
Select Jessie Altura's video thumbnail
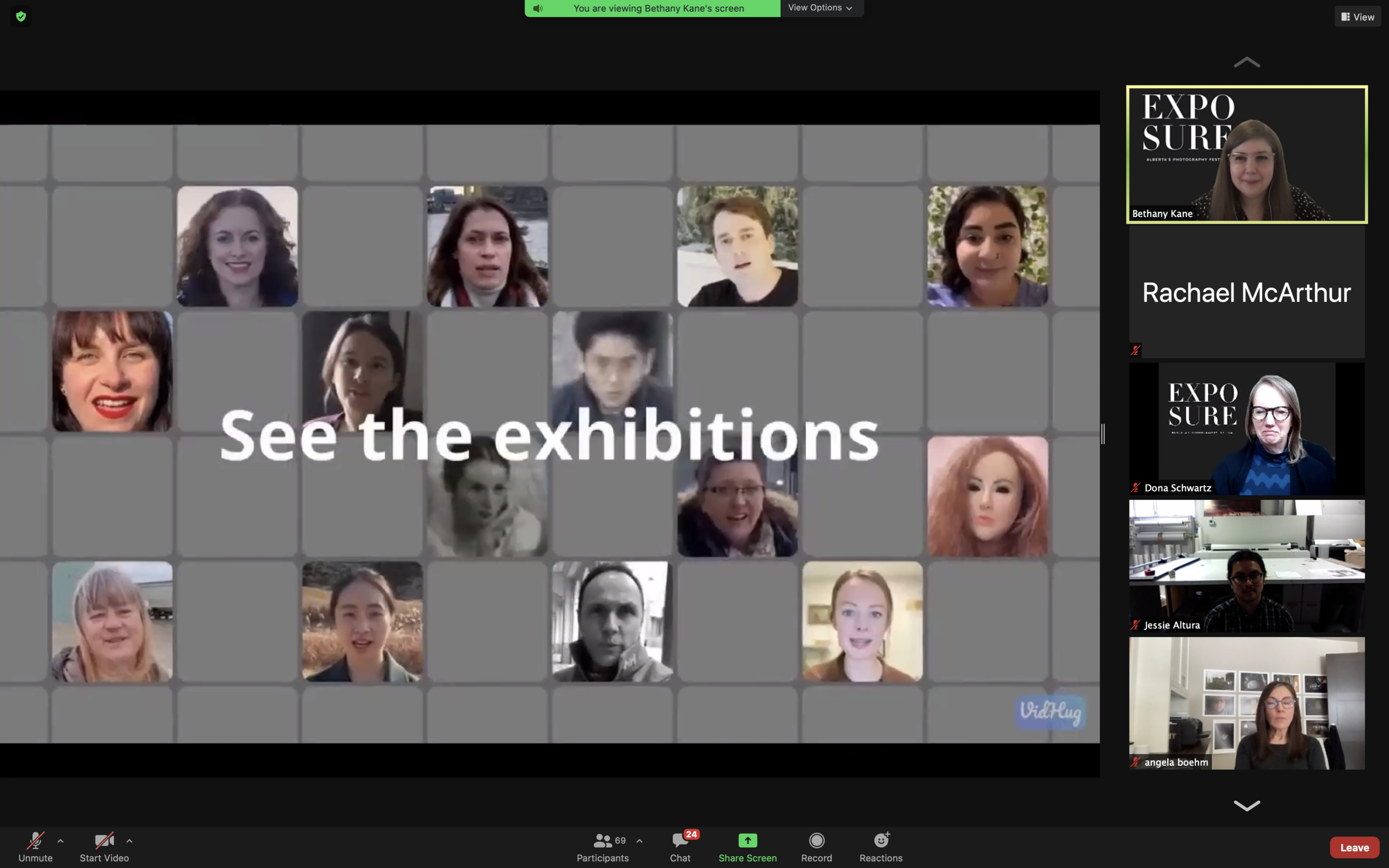point(1246,565)
